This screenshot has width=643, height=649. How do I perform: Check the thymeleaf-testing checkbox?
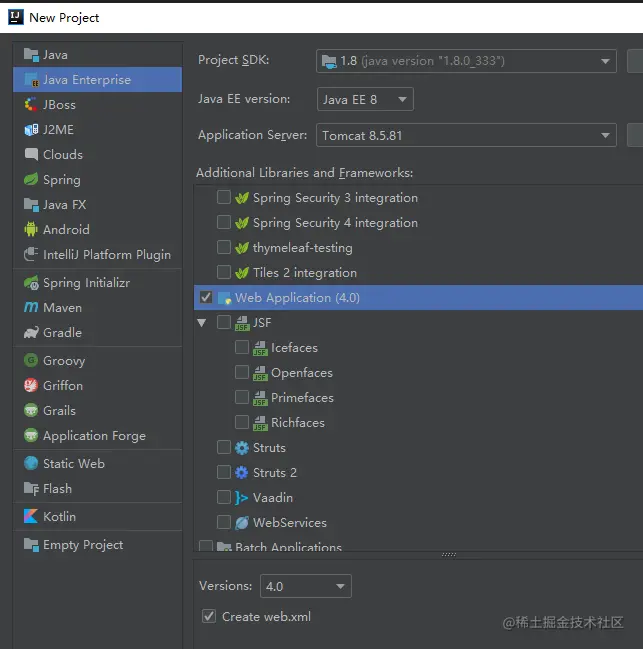[x=224, y=248]
